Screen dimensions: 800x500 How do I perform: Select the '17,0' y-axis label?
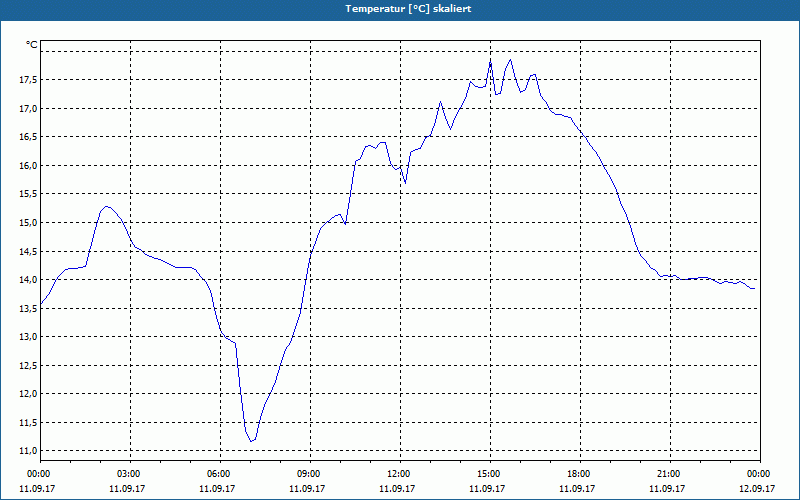[28, 108]
